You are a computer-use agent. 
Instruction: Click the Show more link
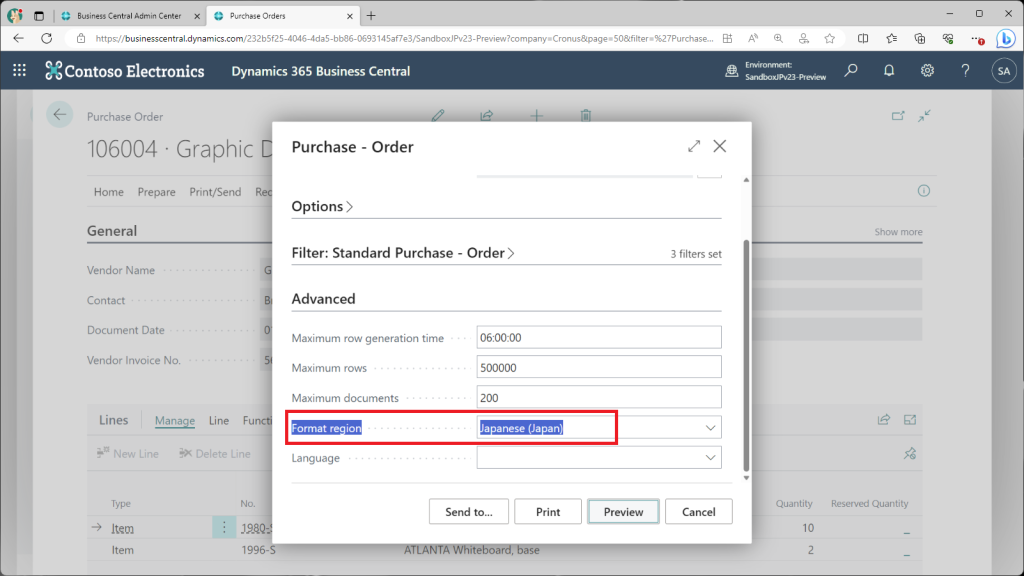click(x=898, y=232)
